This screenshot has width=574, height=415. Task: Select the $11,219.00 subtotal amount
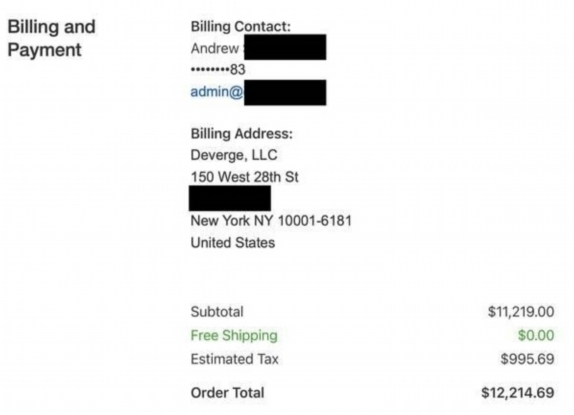521,312
